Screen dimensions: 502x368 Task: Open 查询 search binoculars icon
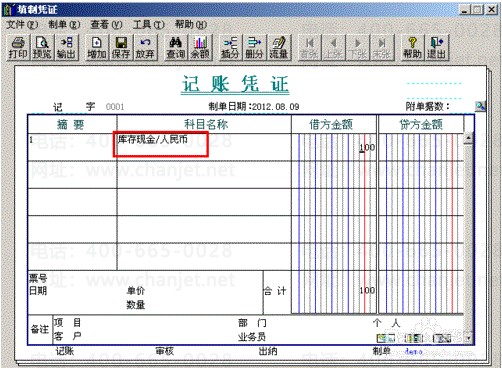click(176, 47)
